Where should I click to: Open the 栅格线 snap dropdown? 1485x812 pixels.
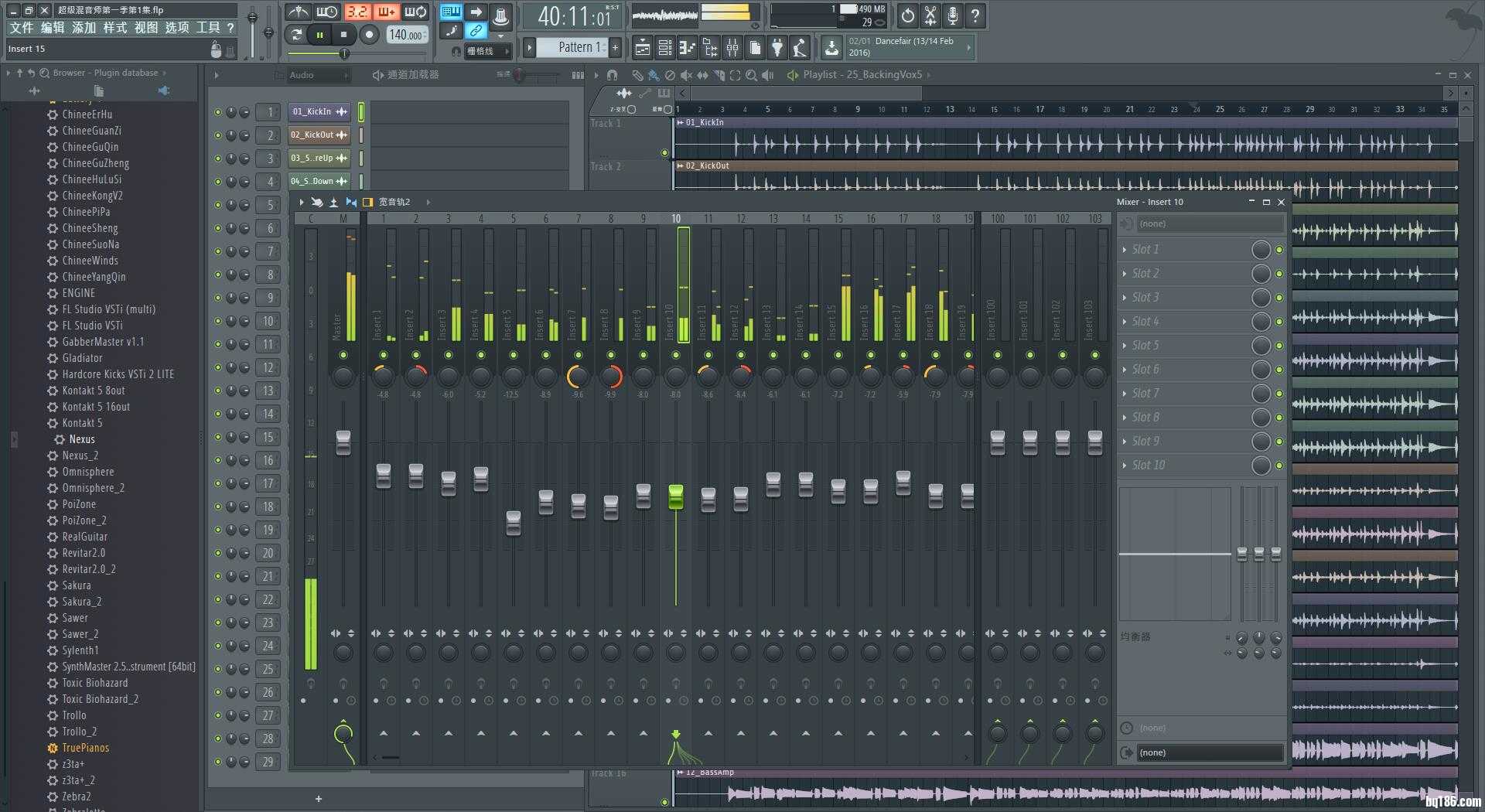pyautogui.click(x=488, y=51)
